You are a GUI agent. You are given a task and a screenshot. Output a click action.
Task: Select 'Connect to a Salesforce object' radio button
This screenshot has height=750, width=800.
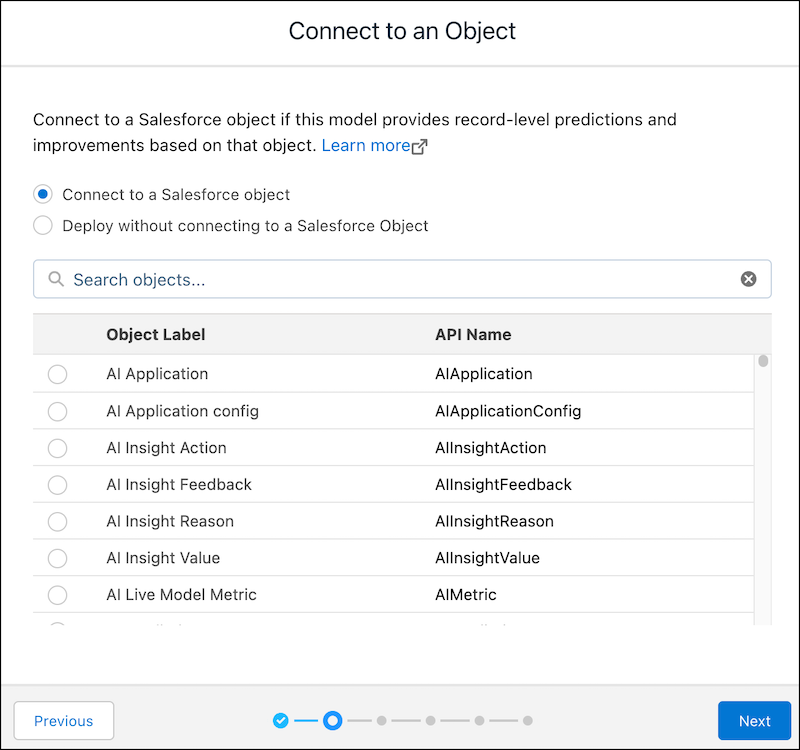(x=43, y=194)
